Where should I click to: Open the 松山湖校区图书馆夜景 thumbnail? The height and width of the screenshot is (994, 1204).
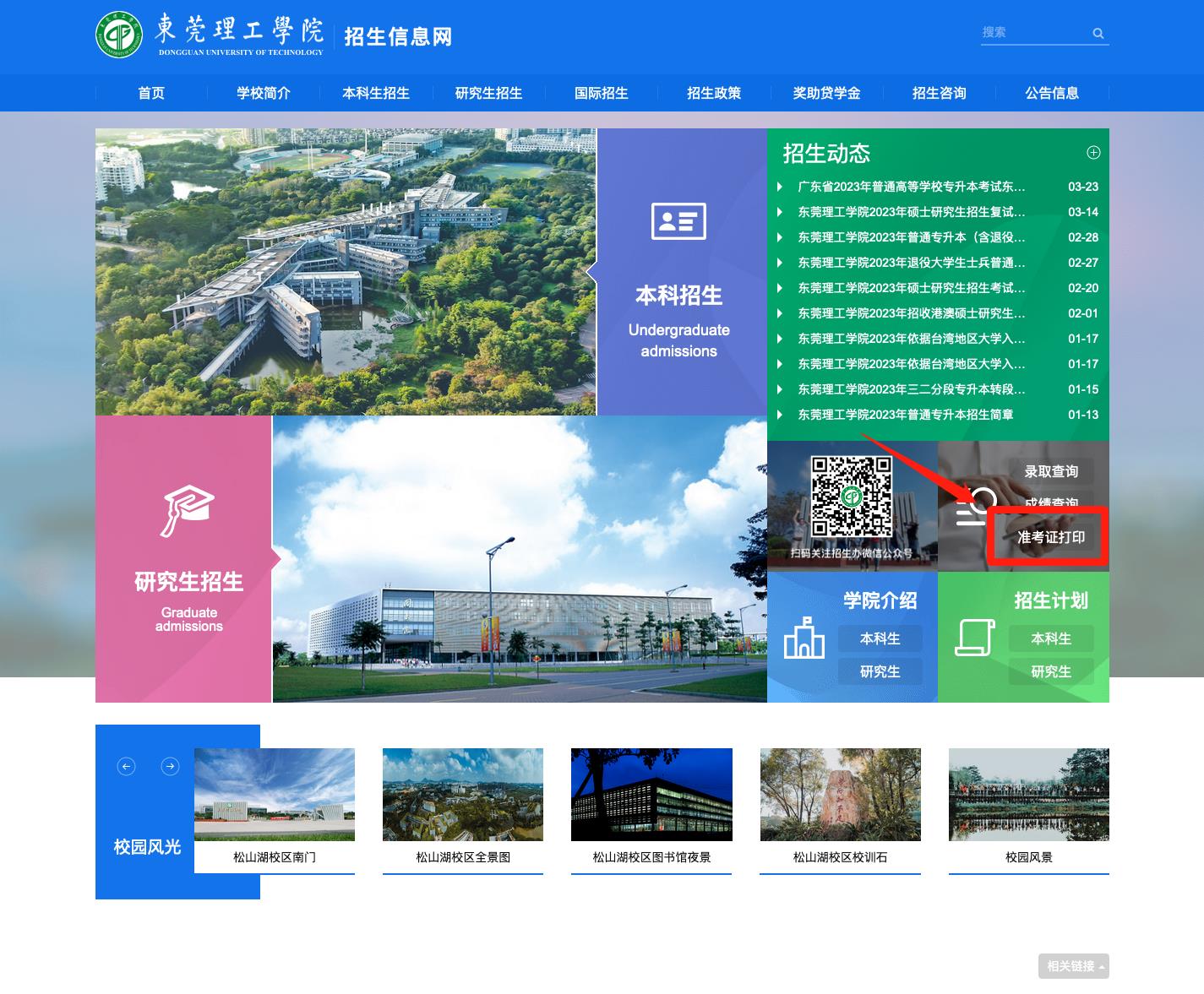651,795
